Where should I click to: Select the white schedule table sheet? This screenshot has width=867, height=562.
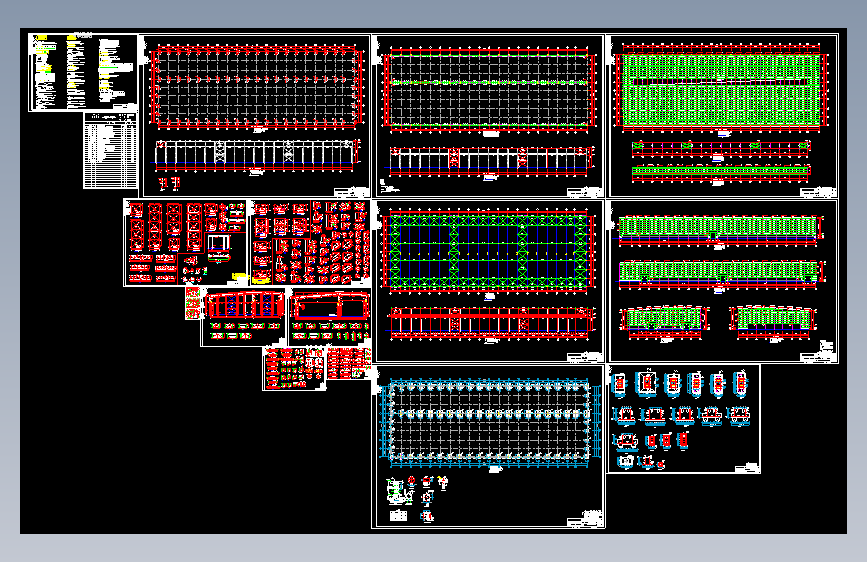[x=111, y=150]
